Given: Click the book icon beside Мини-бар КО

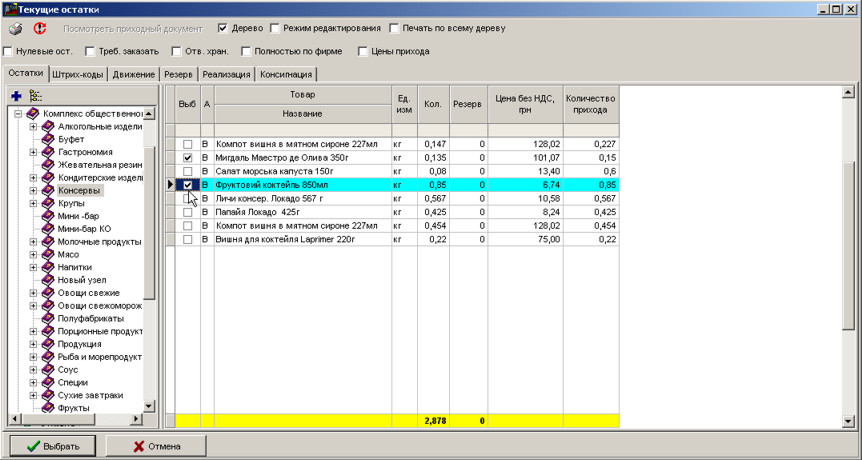Looking at the screenshot, I should (47, 229).
